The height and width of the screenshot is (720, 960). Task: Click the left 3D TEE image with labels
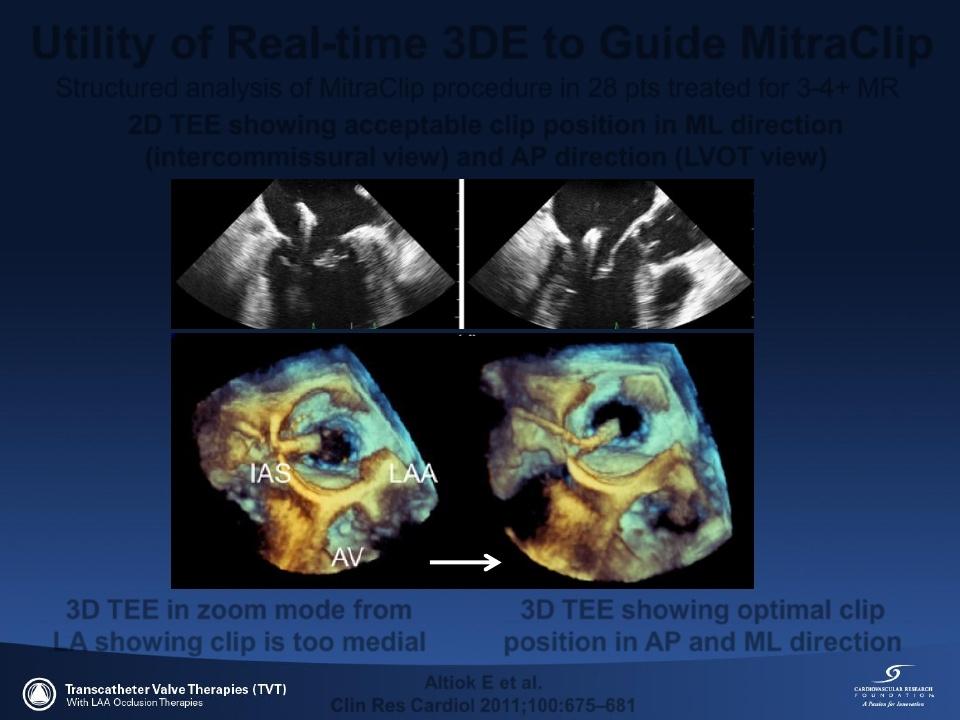317,460
